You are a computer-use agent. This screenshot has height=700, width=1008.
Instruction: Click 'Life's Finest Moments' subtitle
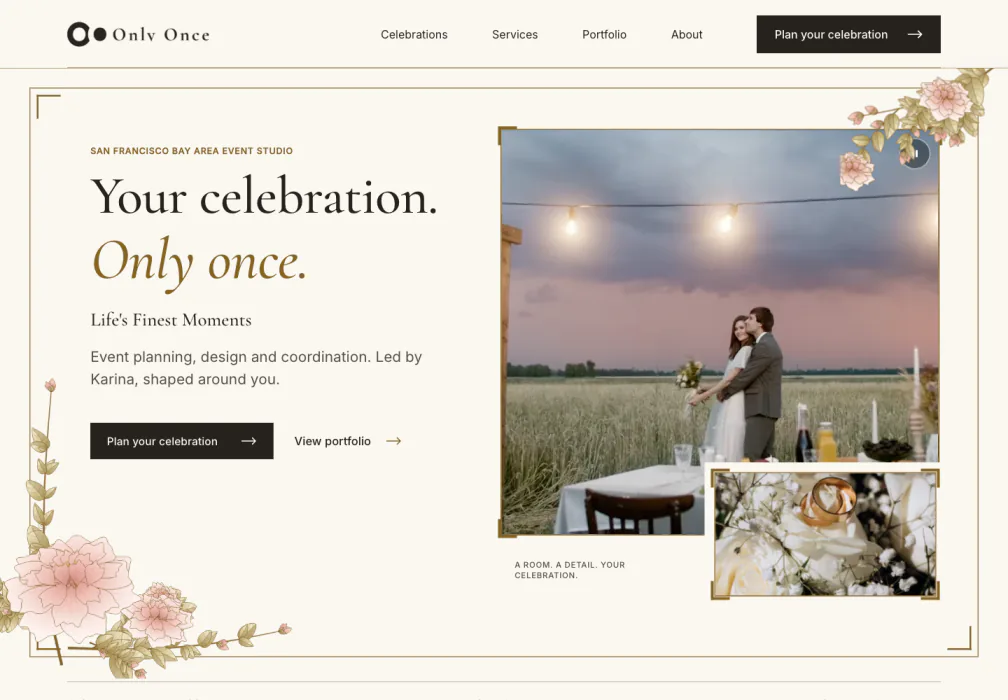point(171,320)
